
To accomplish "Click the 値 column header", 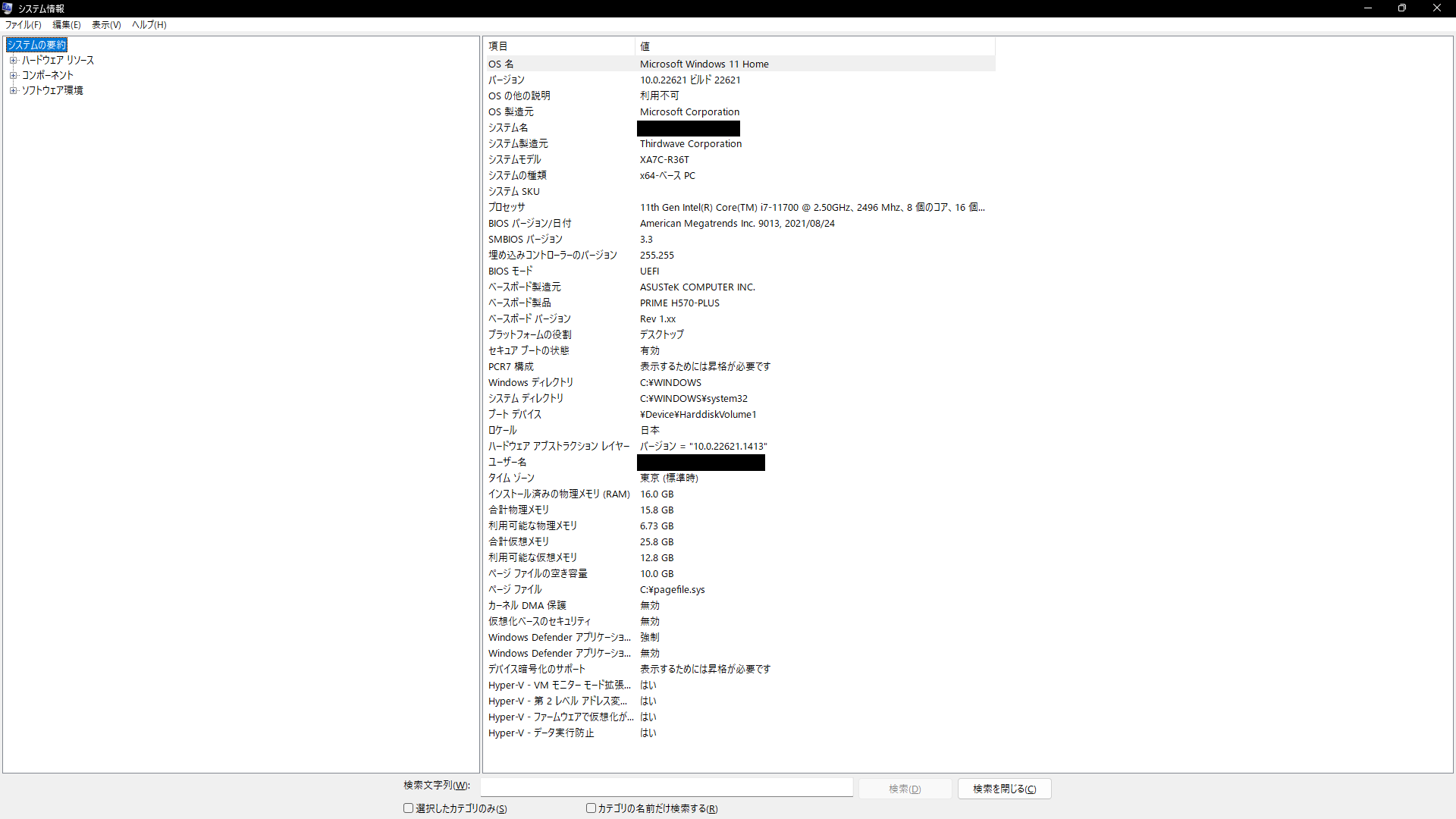I will (815, 46).
